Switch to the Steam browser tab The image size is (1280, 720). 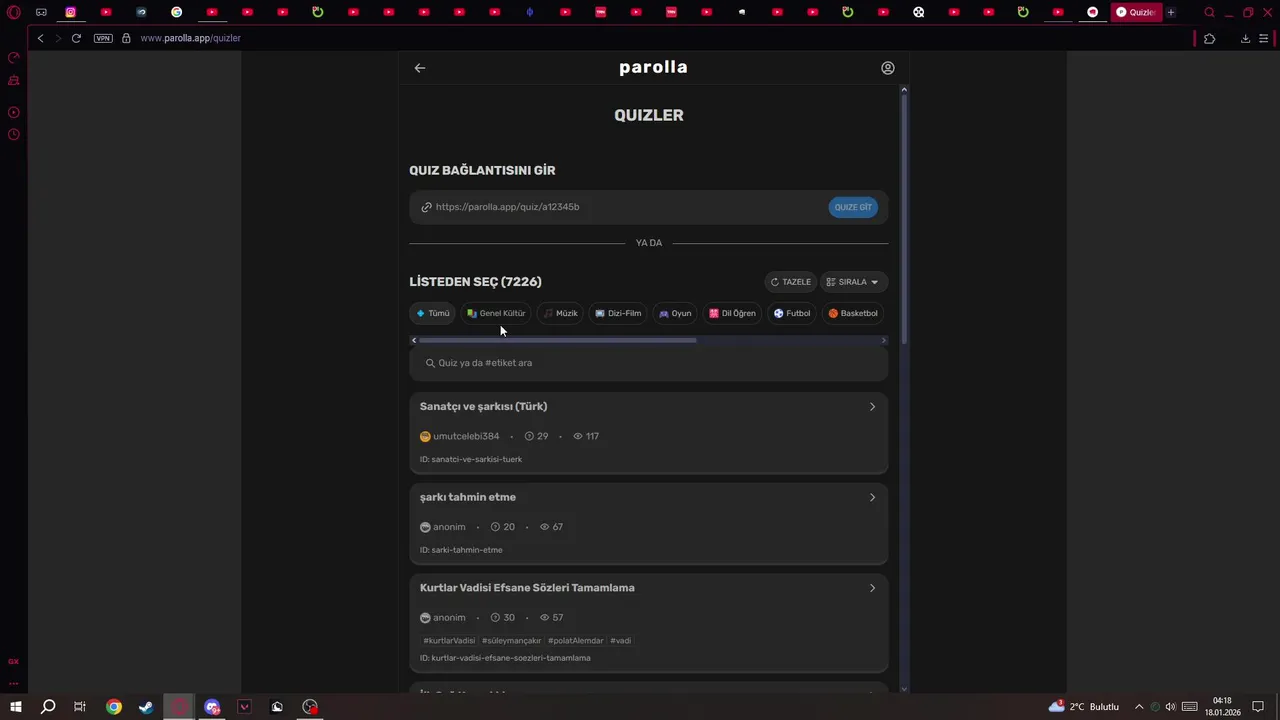coord(141,12)
